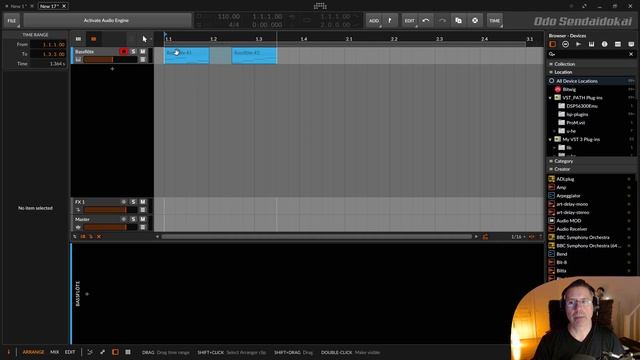
Task: Toggle the clip launcher view icon
Action: pos(78,39)
